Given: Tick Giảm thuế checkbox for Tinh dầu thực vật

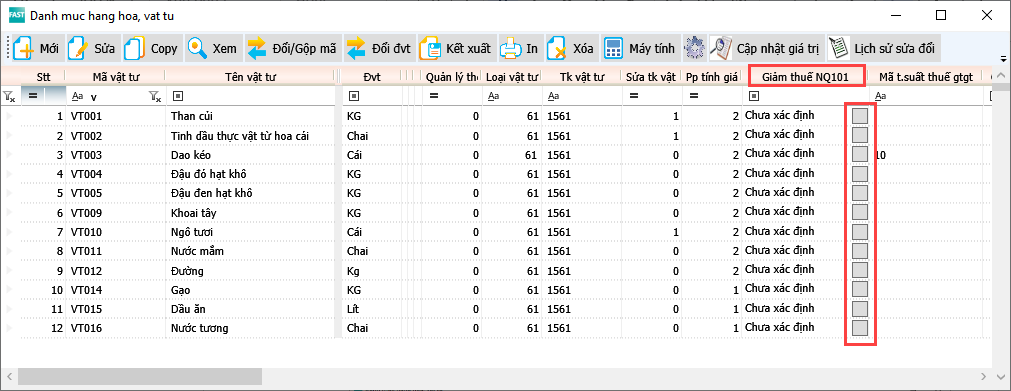Looking at the screenshot, I should [x=860, y=135].
